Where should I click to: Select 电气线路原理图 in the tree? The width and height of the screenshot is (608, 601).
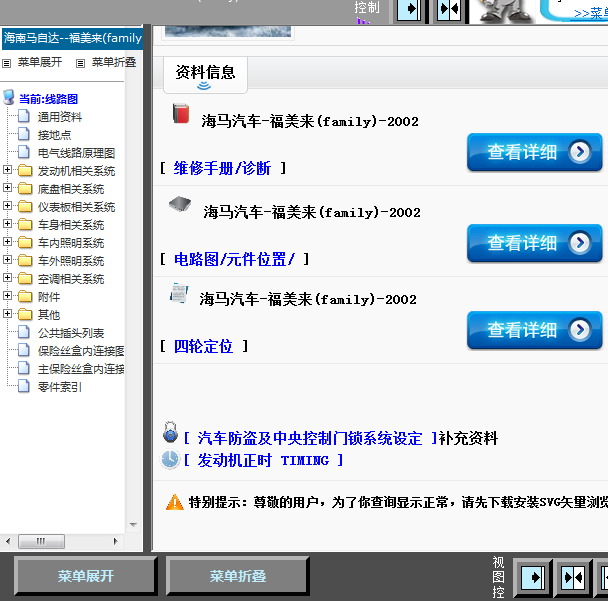[x=76, y=153]
